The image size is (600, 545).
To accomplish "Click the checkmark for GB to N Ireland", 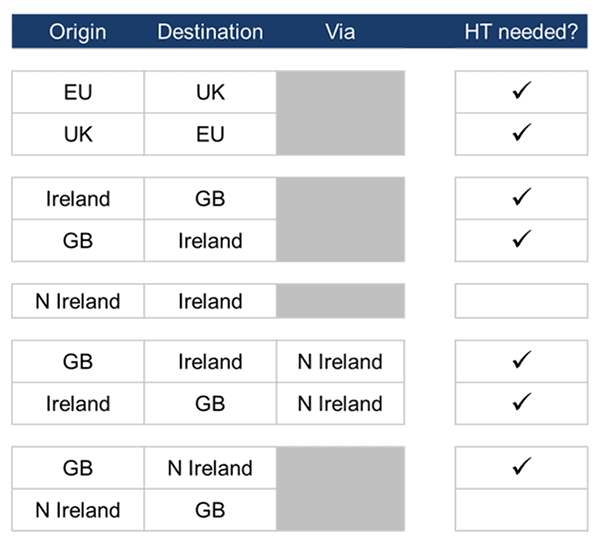I will click(520, 467).
